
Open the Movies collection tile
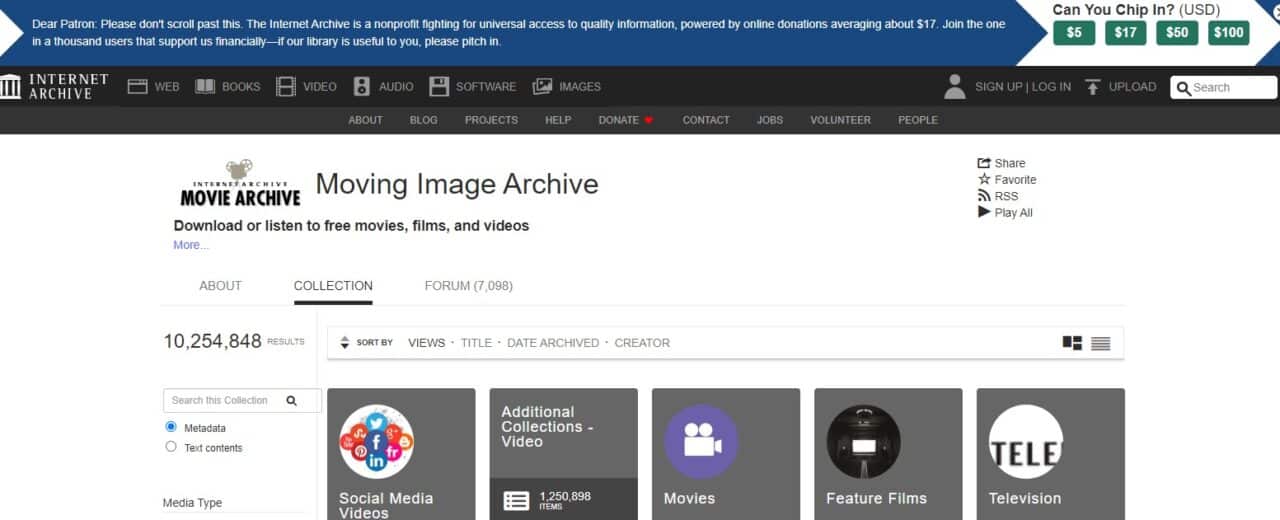click(726, 454)
